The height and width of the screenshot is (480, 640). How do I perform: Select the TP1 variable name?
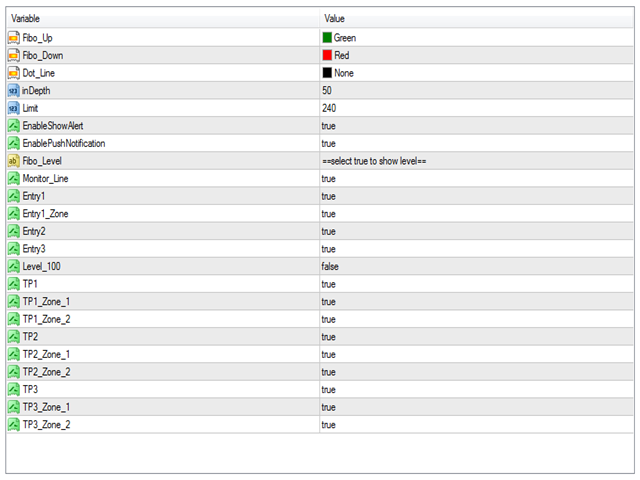[30, 284]
